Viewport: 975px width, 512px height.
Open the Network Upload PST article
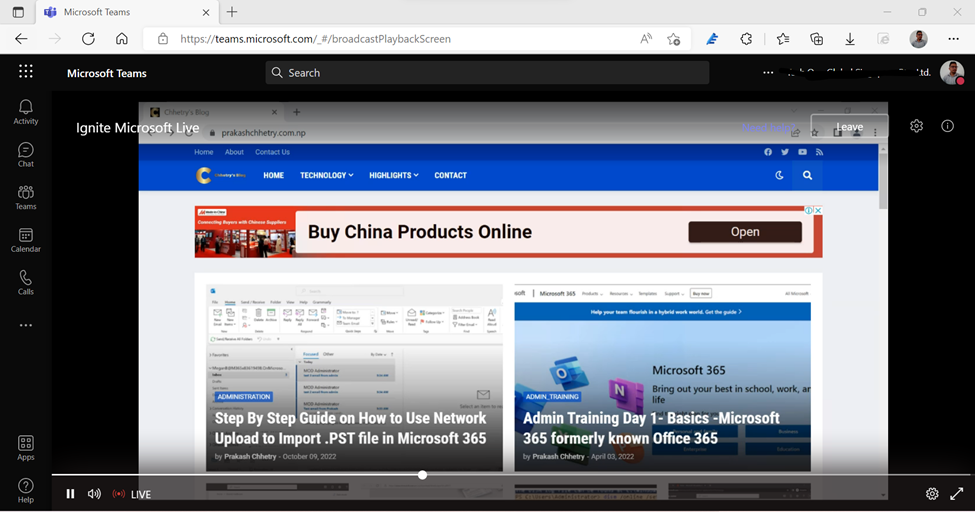(x=350, y=428)
